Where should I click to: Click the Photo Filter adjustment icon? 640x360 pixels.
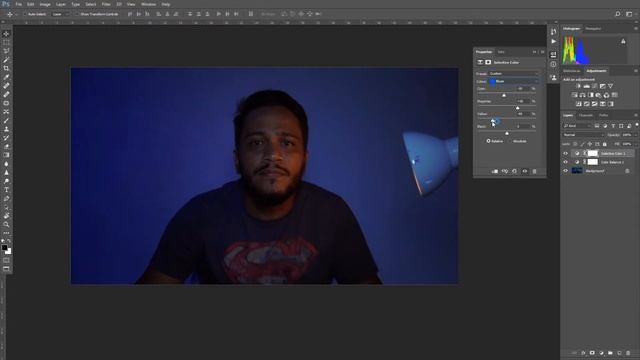click(x=598, y=95)
